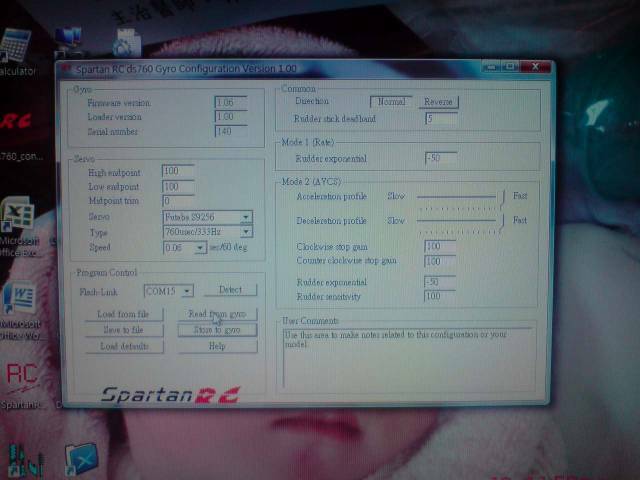Click the Clockwise stop gain field

tap(440, 246)
